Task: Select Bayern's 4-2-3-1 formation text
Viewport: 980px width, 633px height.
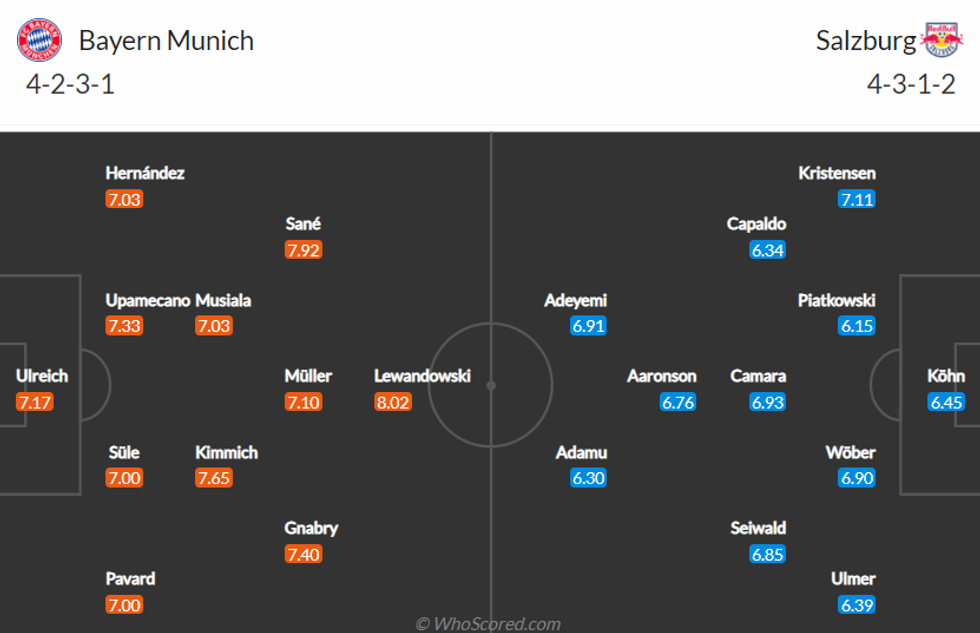Action: (x=70, y=84)
